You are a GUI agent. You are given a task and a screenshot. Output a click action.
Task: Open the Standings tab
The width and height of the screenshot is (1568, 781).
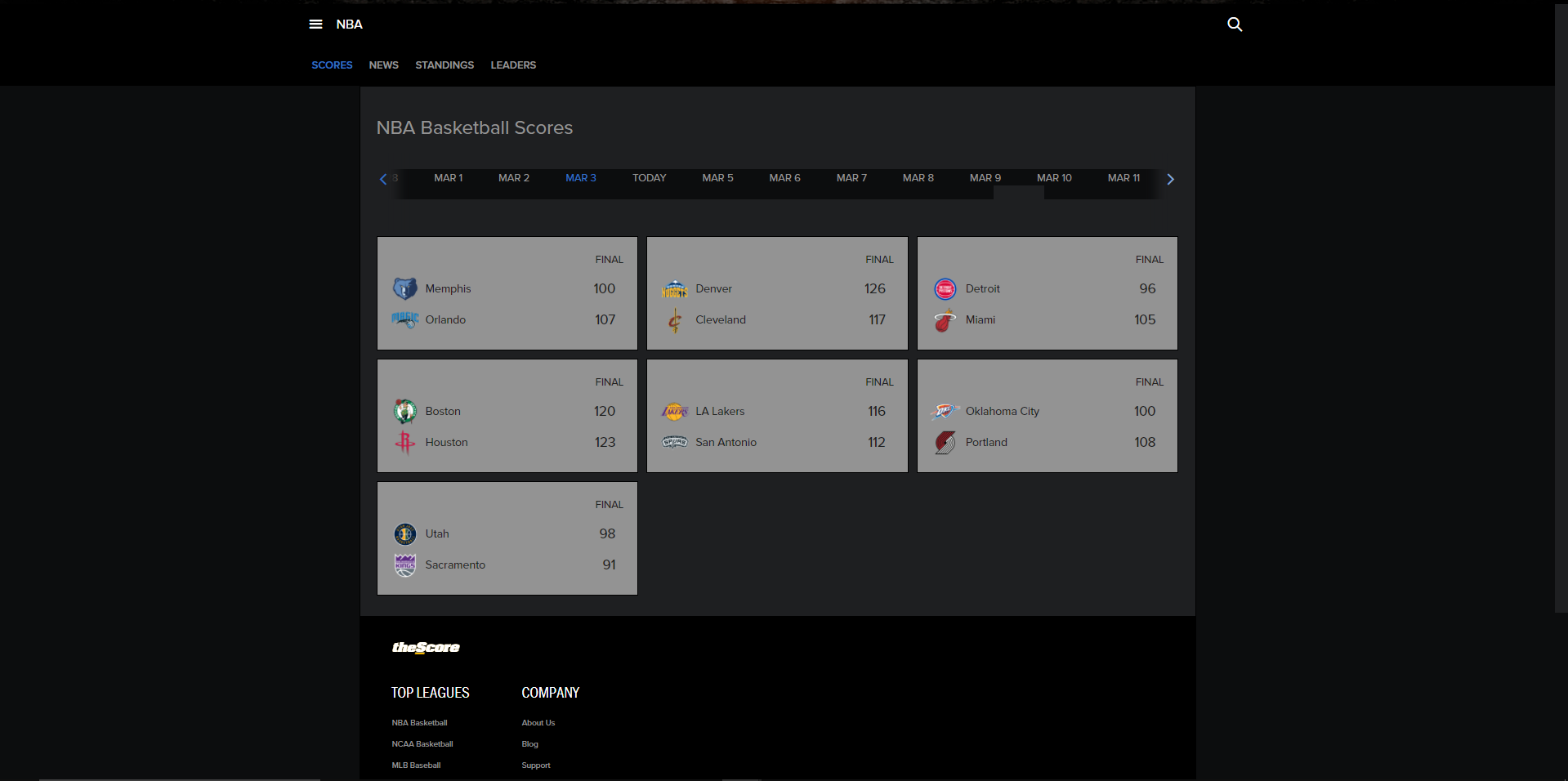click(x=444, y=65)
